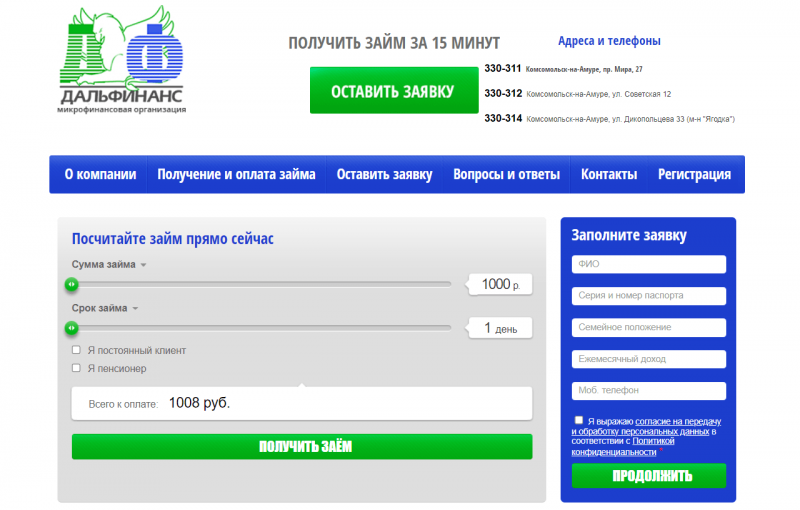Tick the personal data consent checkbox
The image size is (800, 510).
(578, 420)
